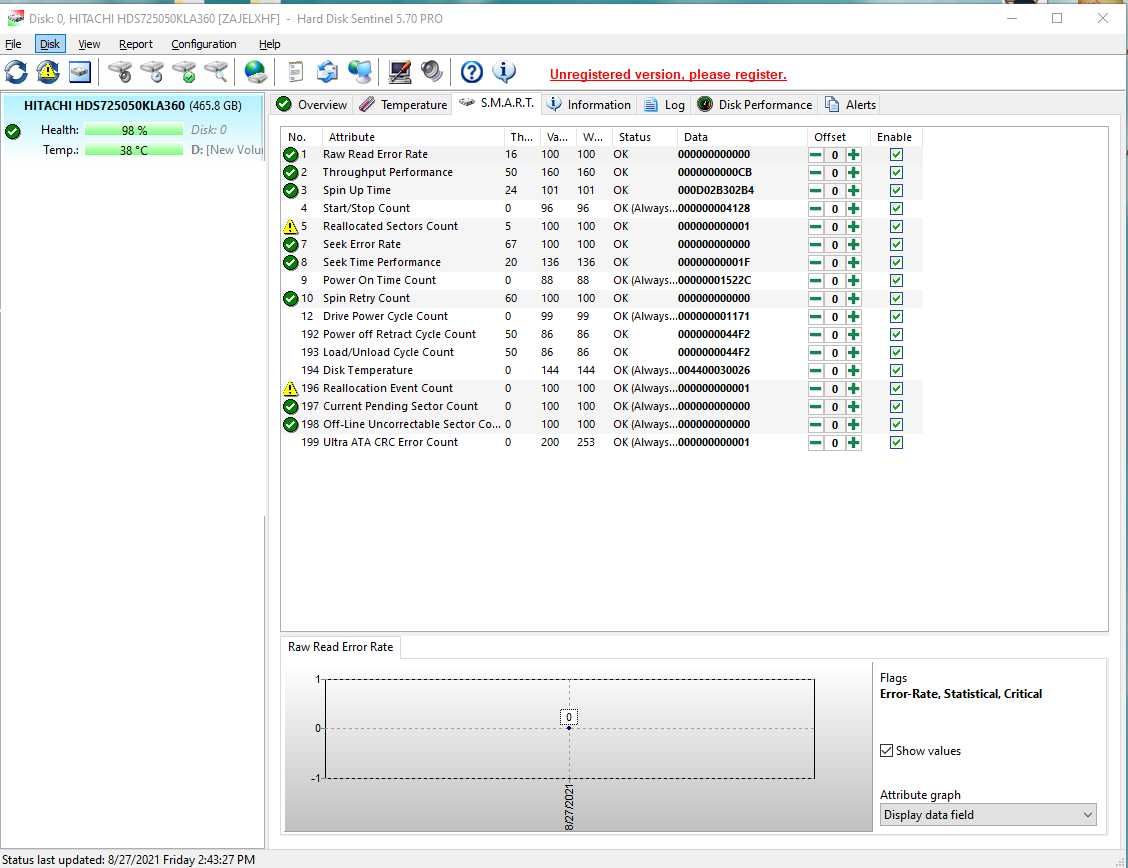Image resolution: width=1128 pixels, height=868 pixels.
Task: Open the Report menu
Action: [136, 44]
